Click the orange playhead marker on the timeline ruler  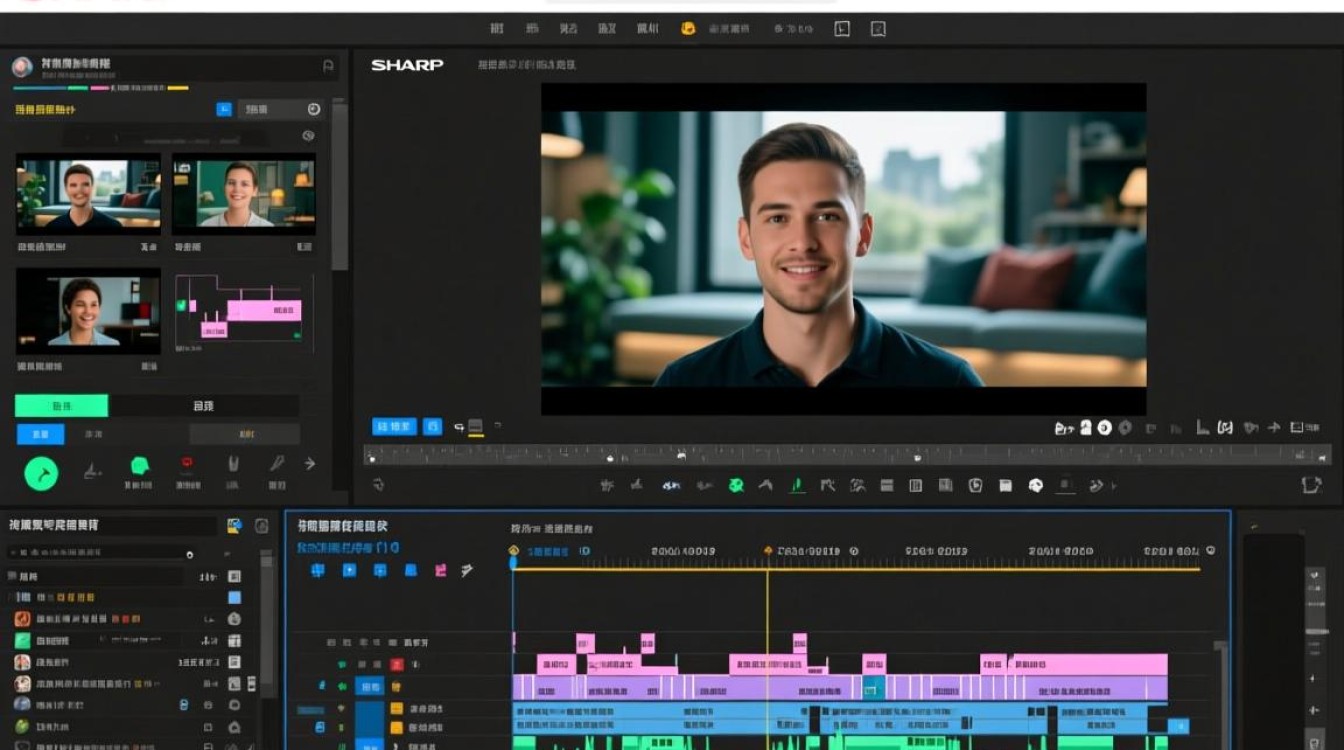click(768, 550)
